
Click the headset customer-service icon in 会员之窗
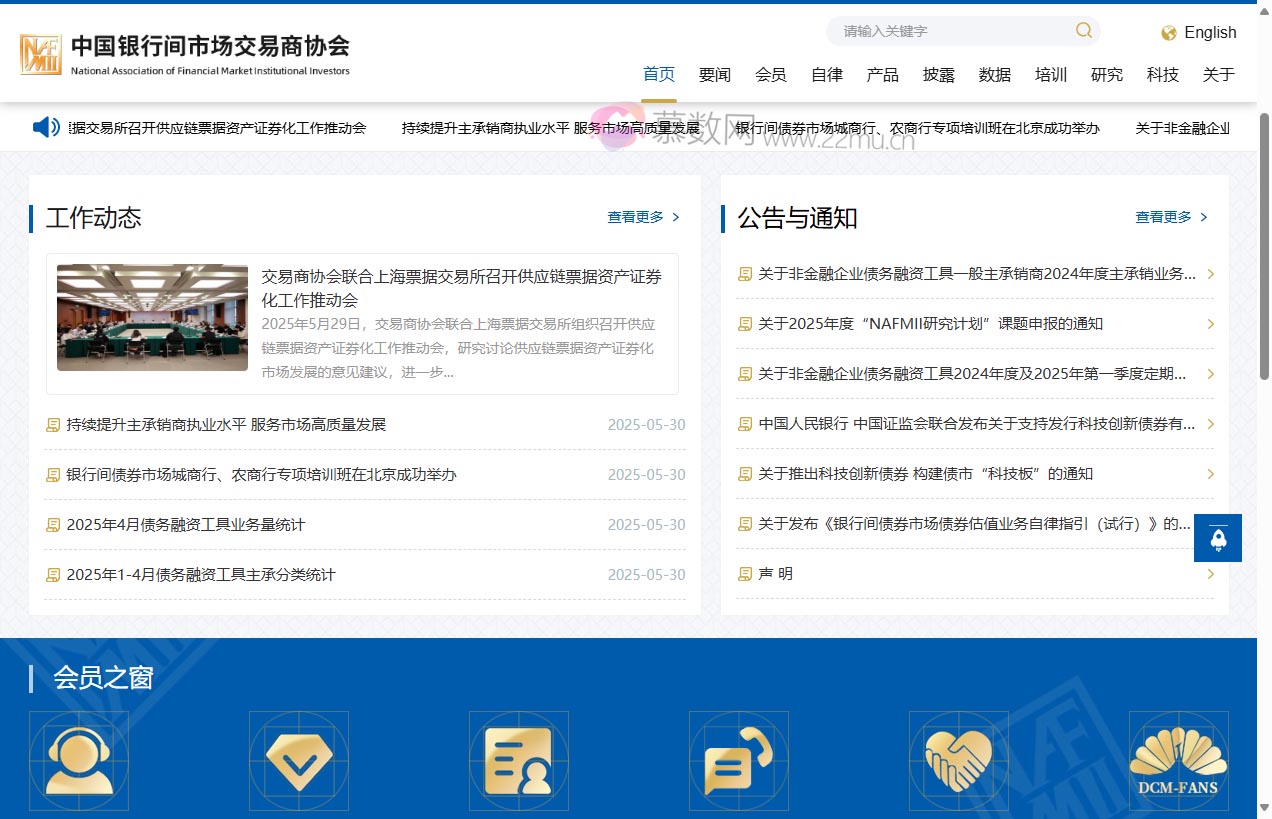(79, 761)
